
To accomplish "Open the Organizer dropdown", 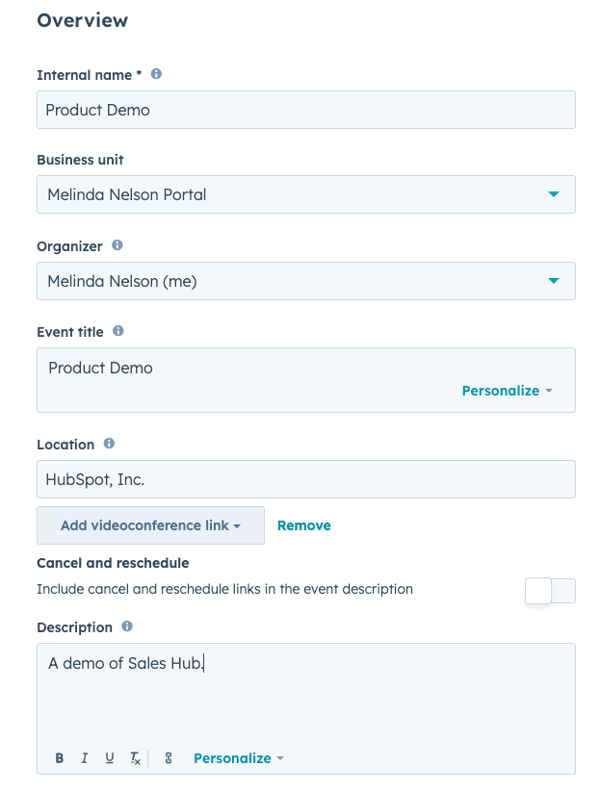I will pos(306,281).
